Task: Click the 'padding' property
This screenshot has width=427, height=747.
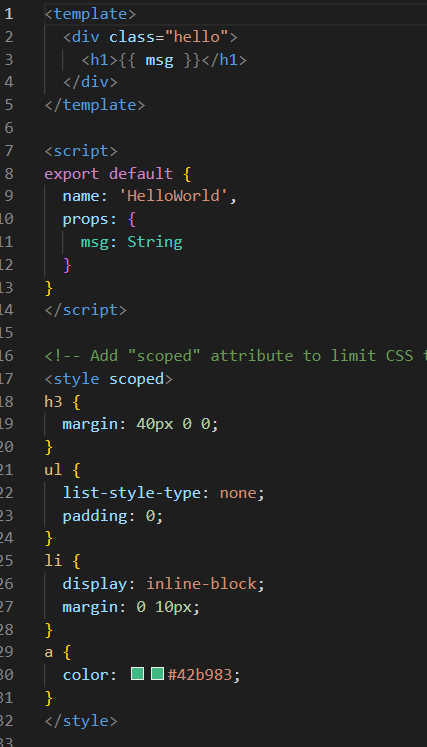Action: [95, 516]
